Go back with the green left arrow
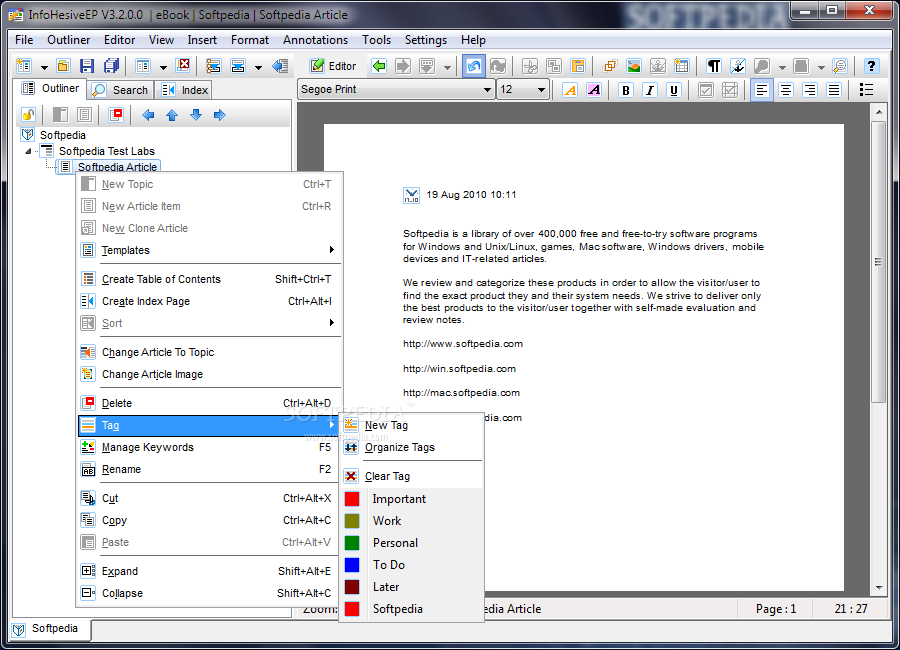900x650 pixels. (x=379, y=66)
